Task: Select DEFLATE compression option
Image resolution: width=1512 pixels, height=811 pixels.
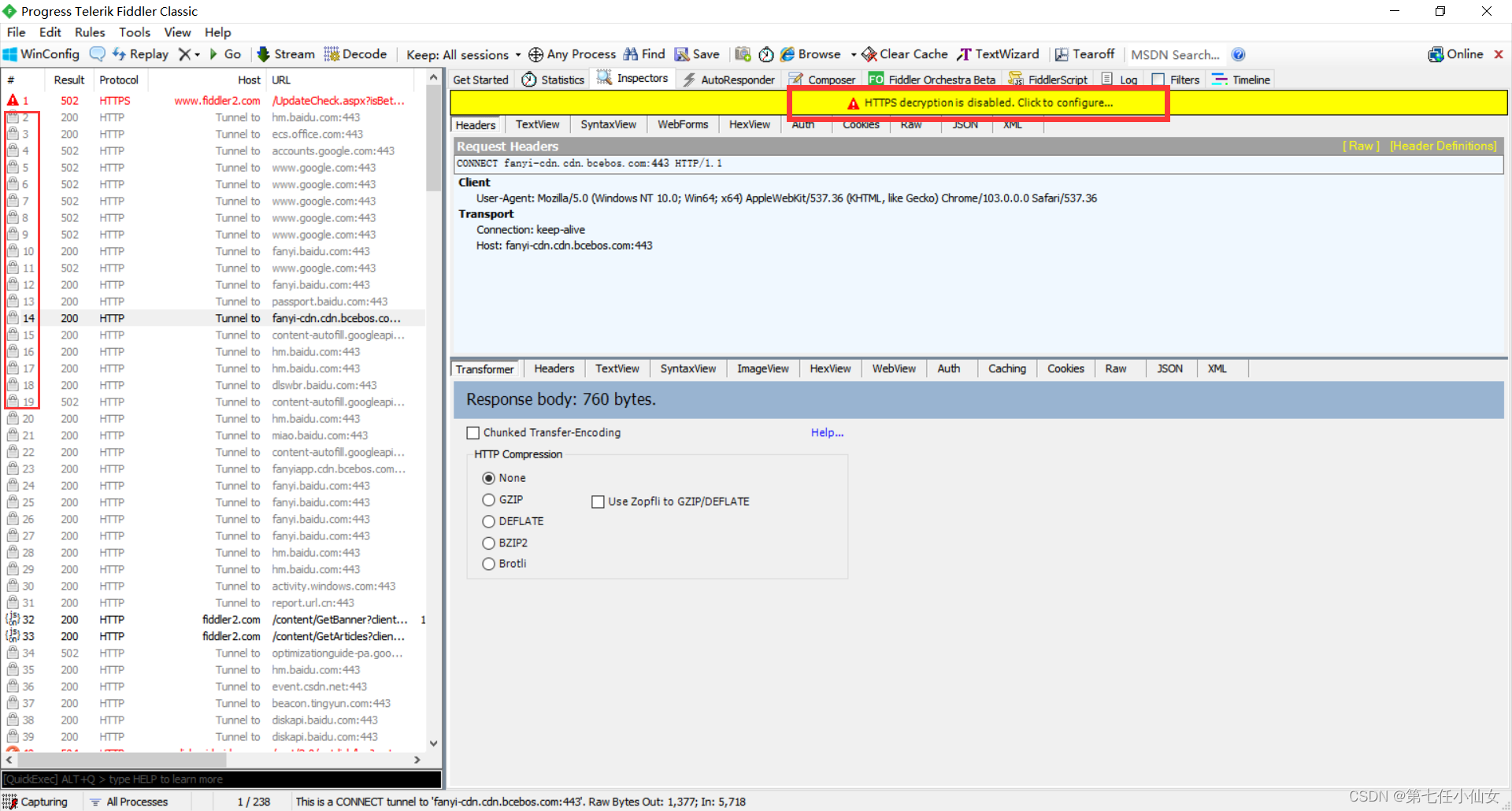Action: tap(488, 521)
